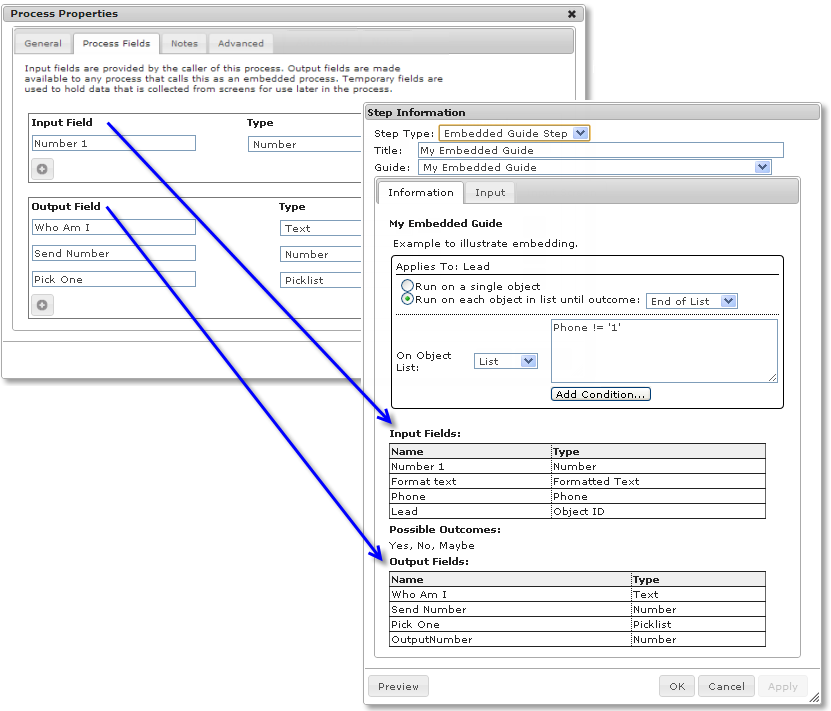This screenshot has height=711, width=831.
Task: Add a new output field with plus icon
Action: (42, 305)
